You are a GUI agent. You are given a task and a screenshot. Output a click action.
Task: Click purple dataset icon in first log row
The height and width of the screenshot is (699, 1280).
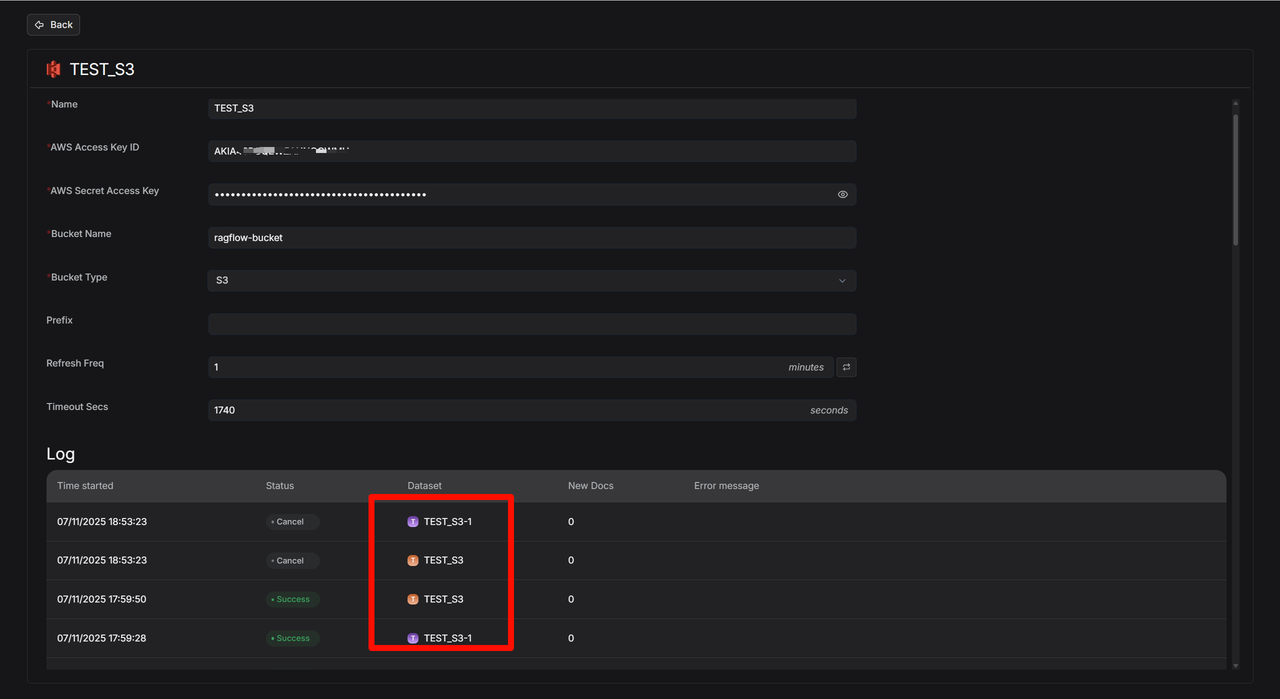413,522
